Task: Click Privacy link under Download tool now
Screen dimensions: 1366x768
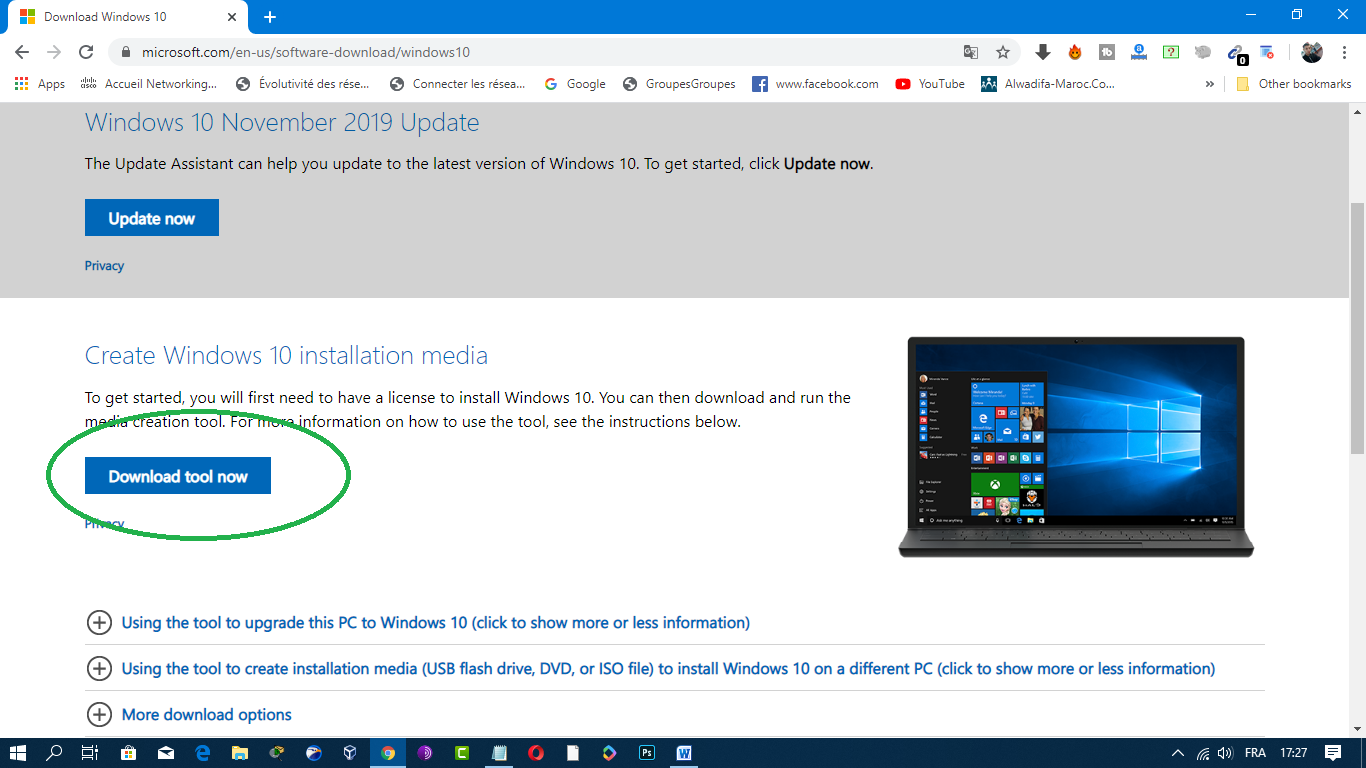Action: click(x=104, y=524)
